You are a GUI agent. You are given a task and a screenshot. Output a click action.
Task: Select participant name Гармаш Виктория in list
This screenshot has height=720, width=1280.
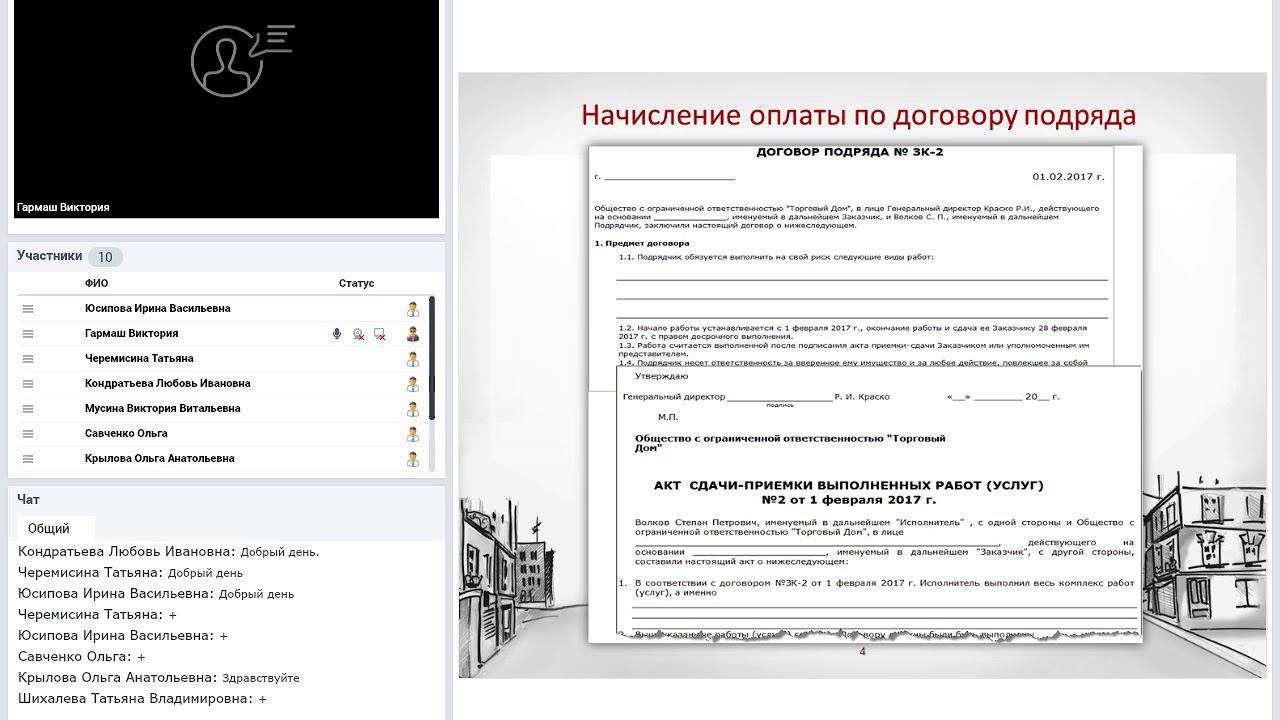coord(131,334)
